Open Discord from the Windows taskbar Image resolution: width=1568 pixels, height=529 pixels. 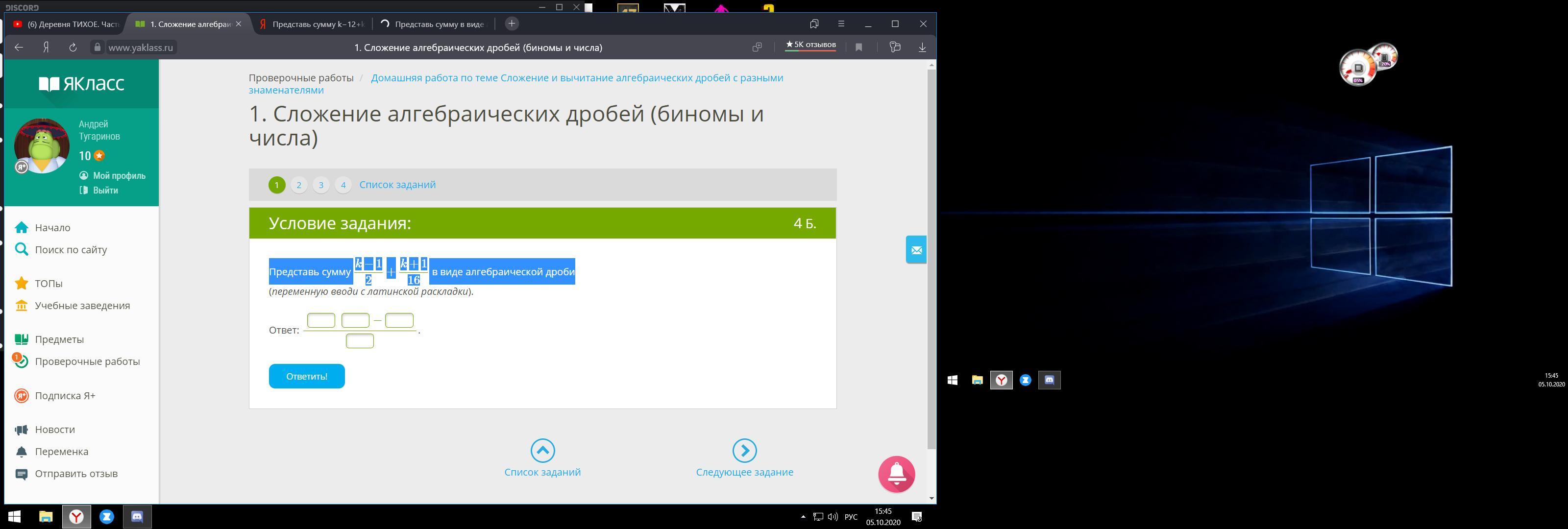click(138, 517)
